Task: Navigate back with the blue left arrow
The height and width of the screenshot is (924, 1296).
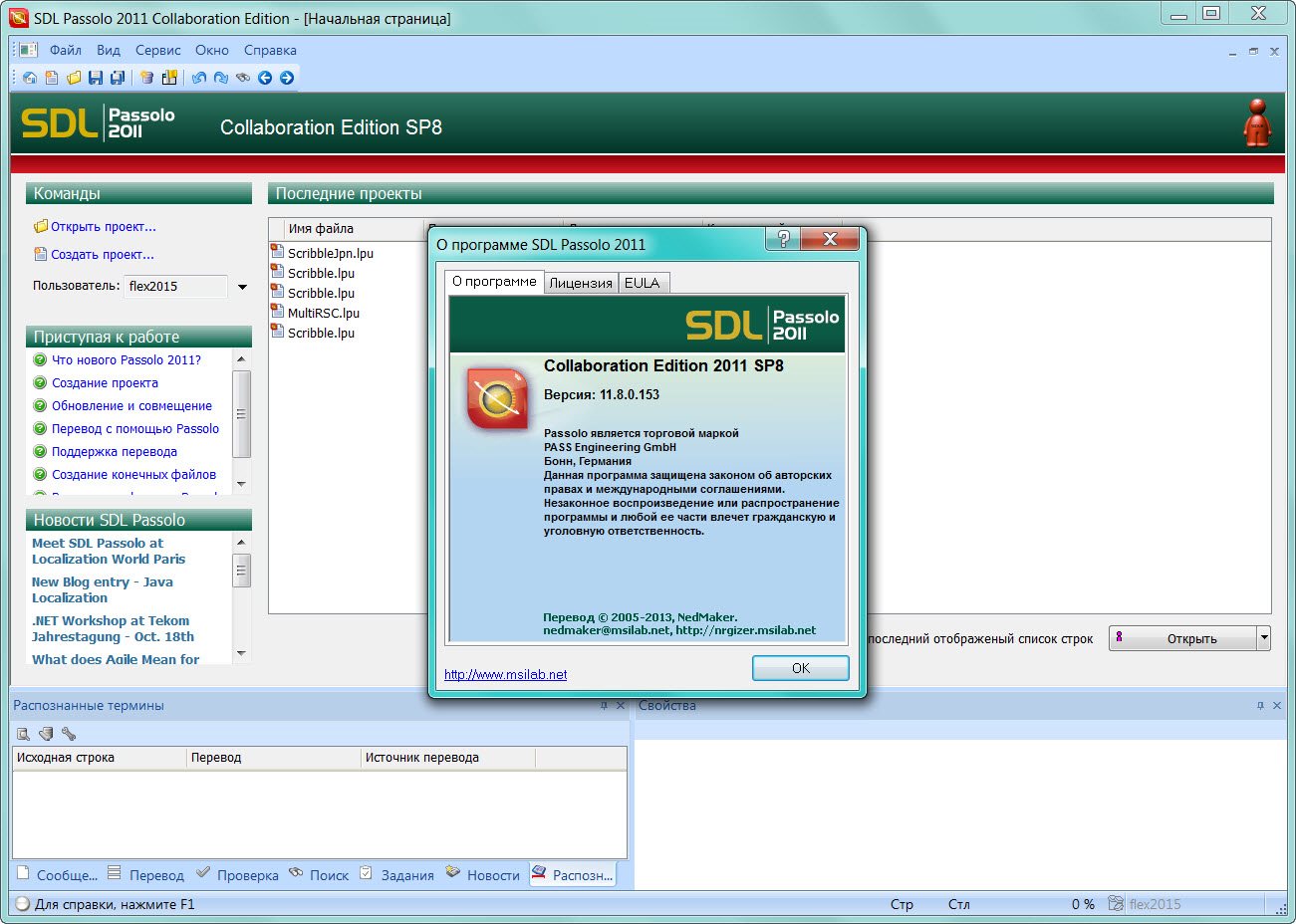Action: click(x=265, y=78)
